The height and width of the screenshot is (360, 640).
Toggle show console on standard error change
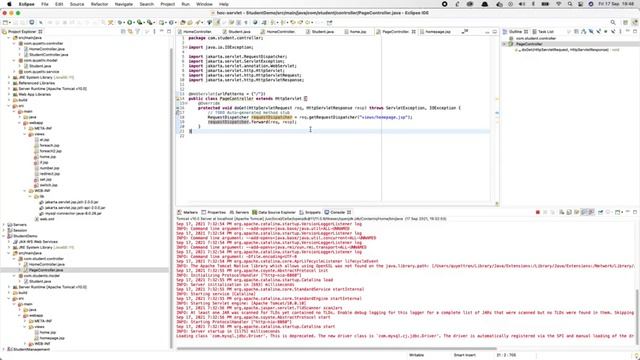click(x=591, y=212)
